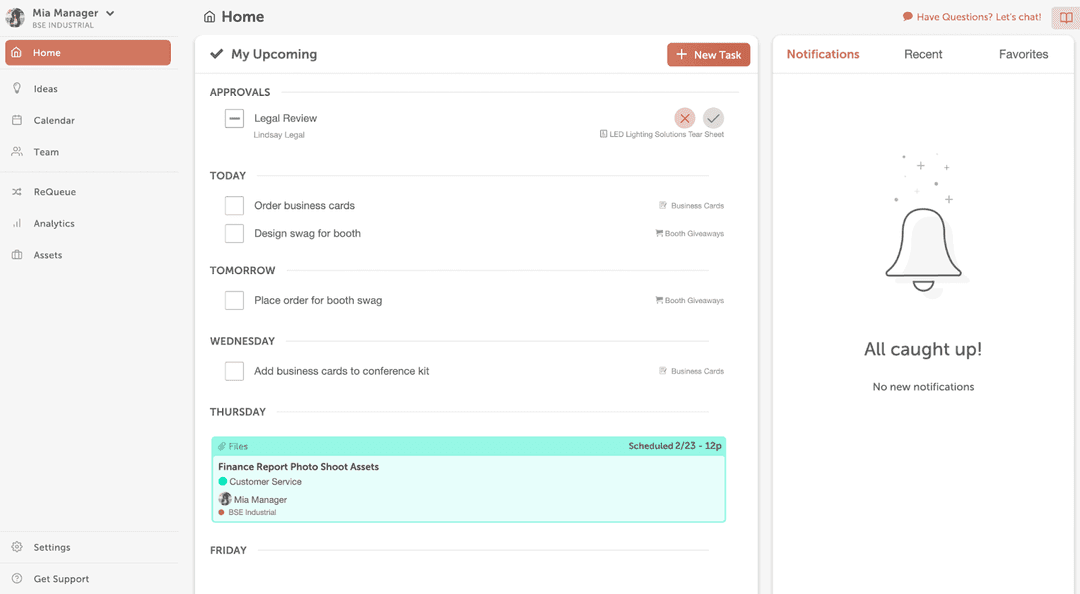Switch to the Recent tab
This screenshot has height=594, width=1080.
[x=923, y=54]
